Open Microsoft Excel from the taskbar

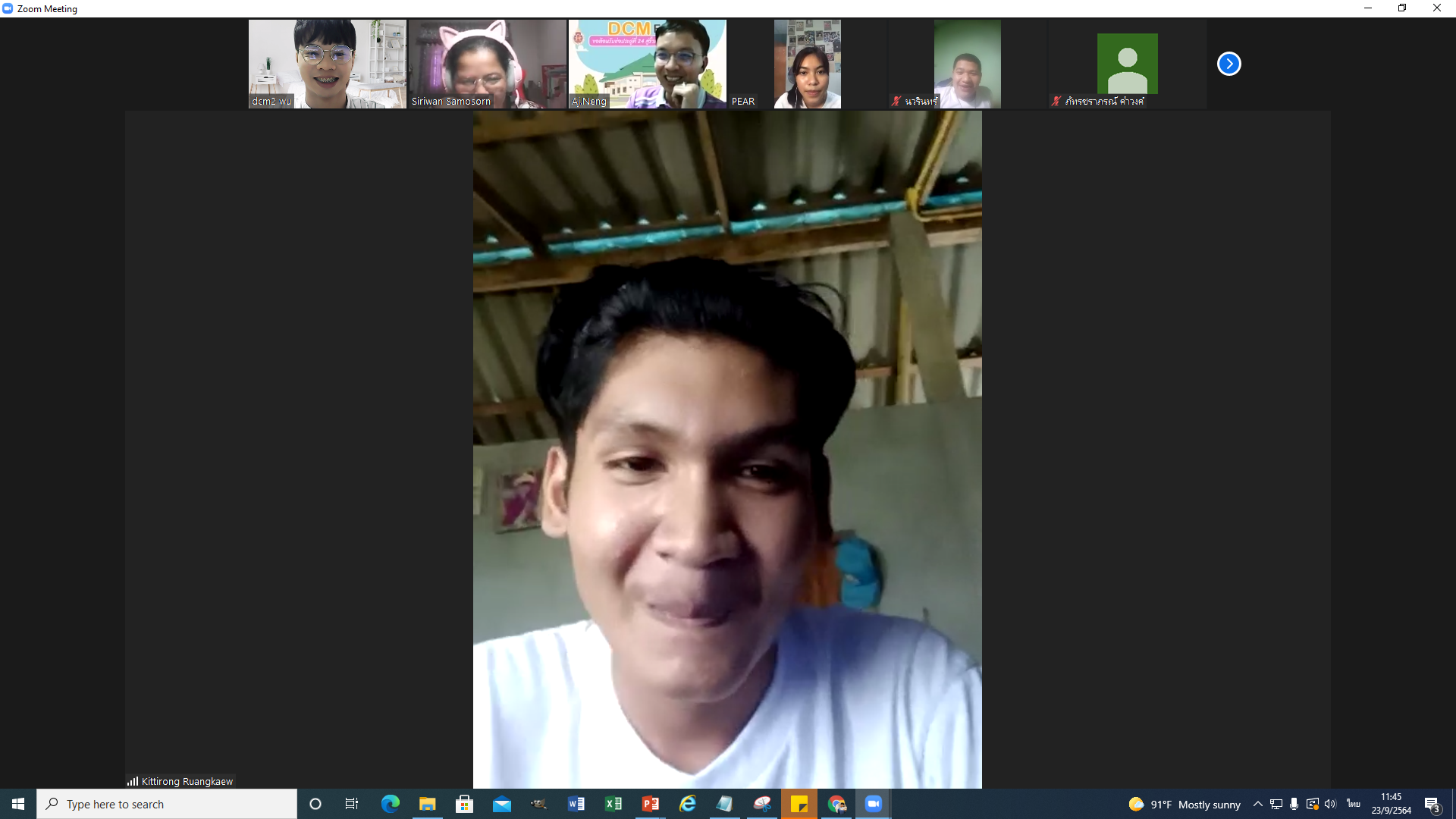613,804
